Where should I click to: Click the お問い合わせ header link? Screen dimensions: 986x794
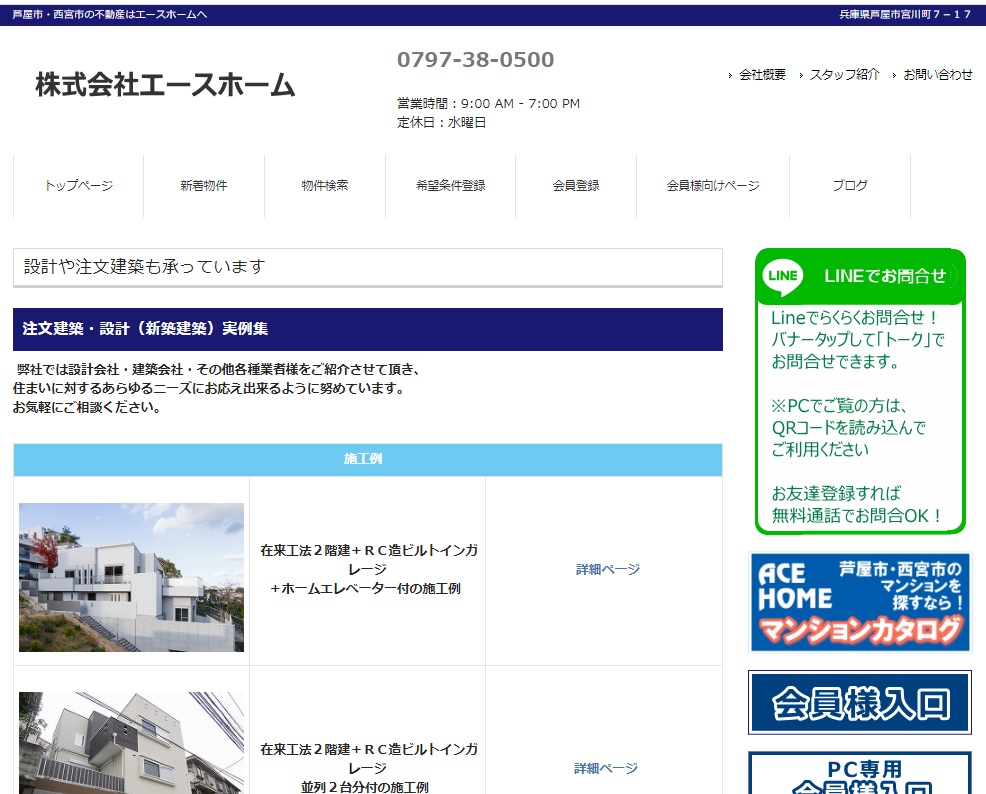(938, 75)
